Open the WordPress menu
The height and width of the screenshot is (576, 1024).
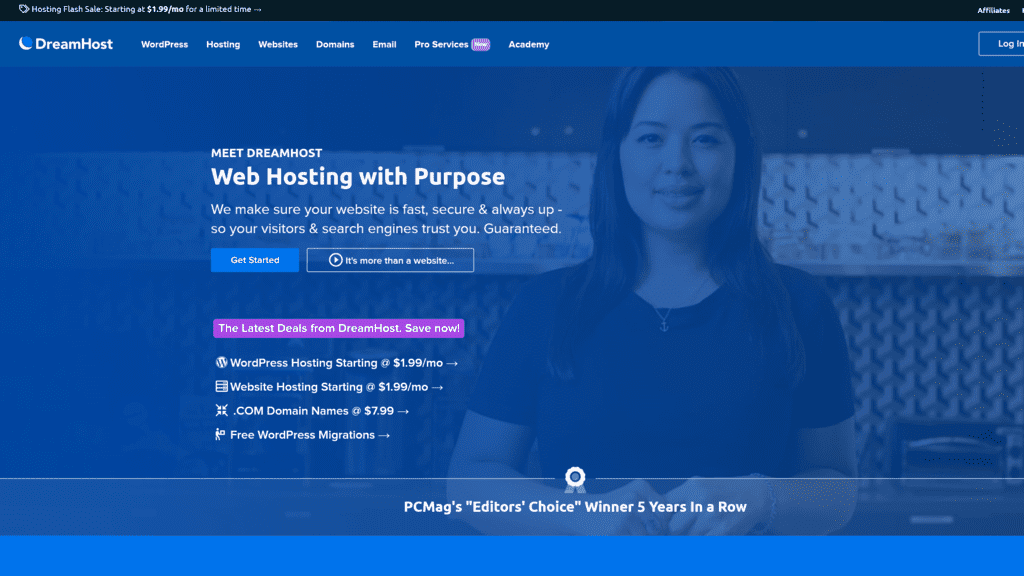(165, 44)
